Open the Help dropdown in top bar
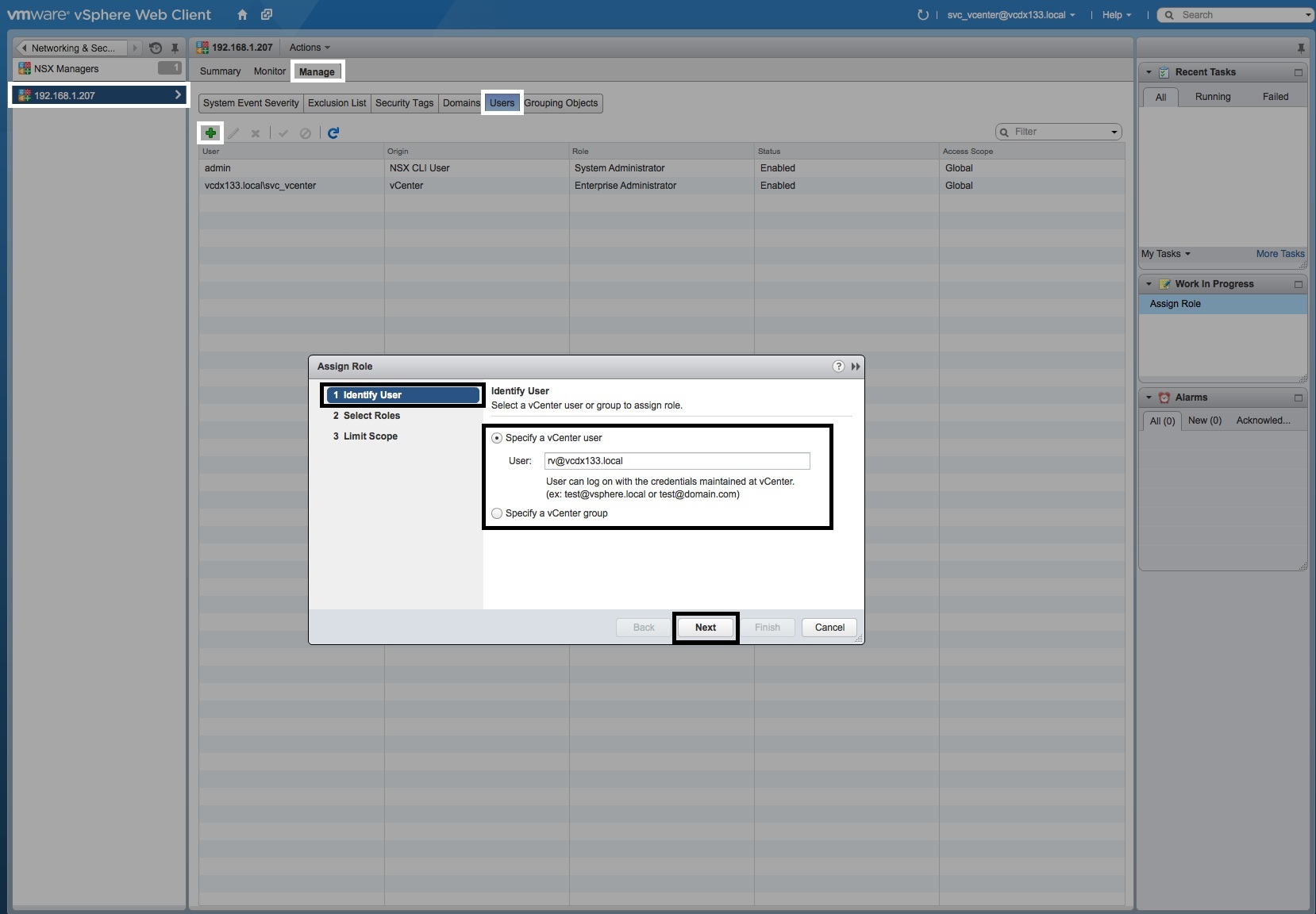Viewport: 1316px width, 914px height. click(1116, 15)
